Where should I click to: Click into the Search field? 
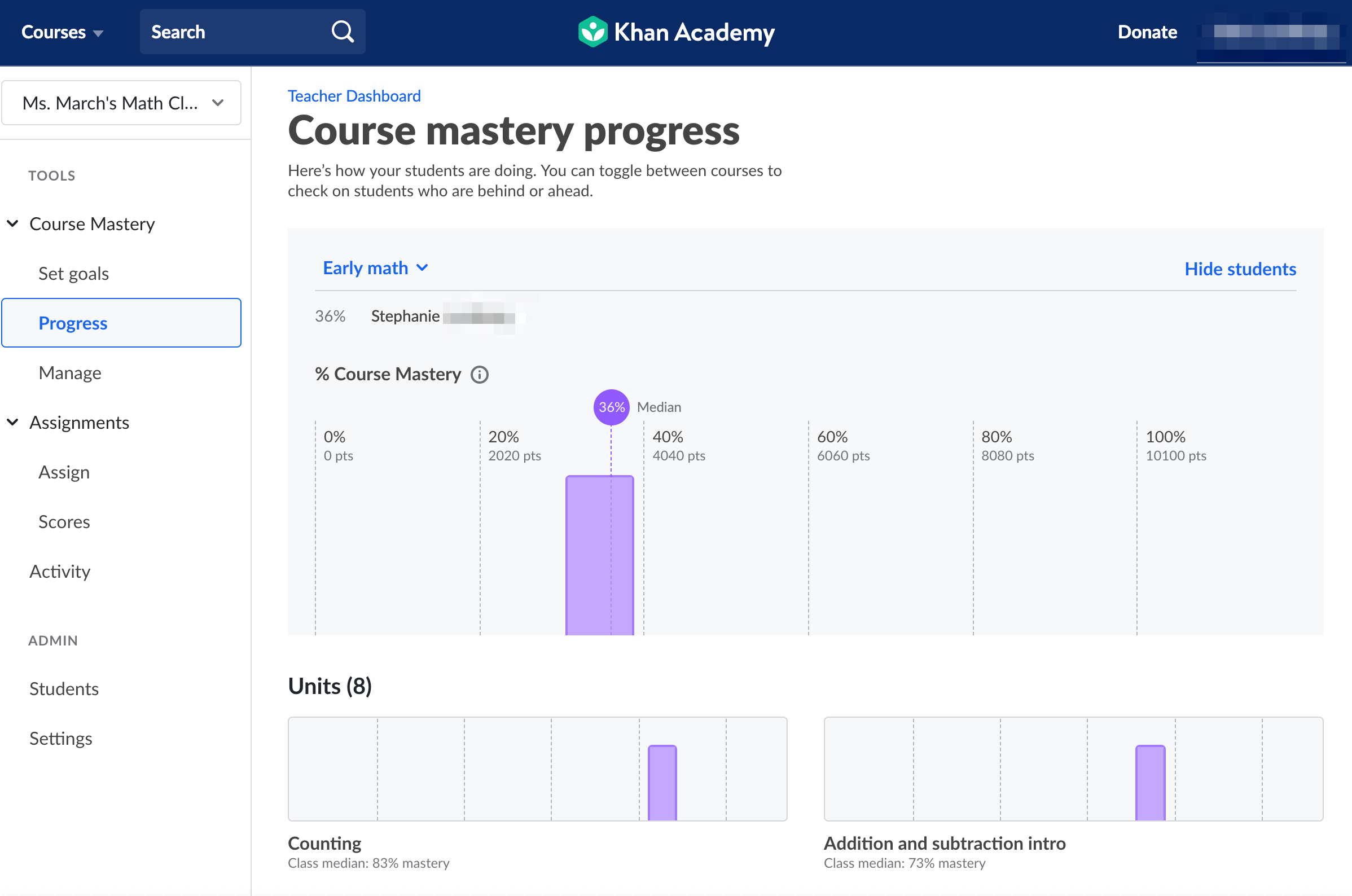coord(234,32)
